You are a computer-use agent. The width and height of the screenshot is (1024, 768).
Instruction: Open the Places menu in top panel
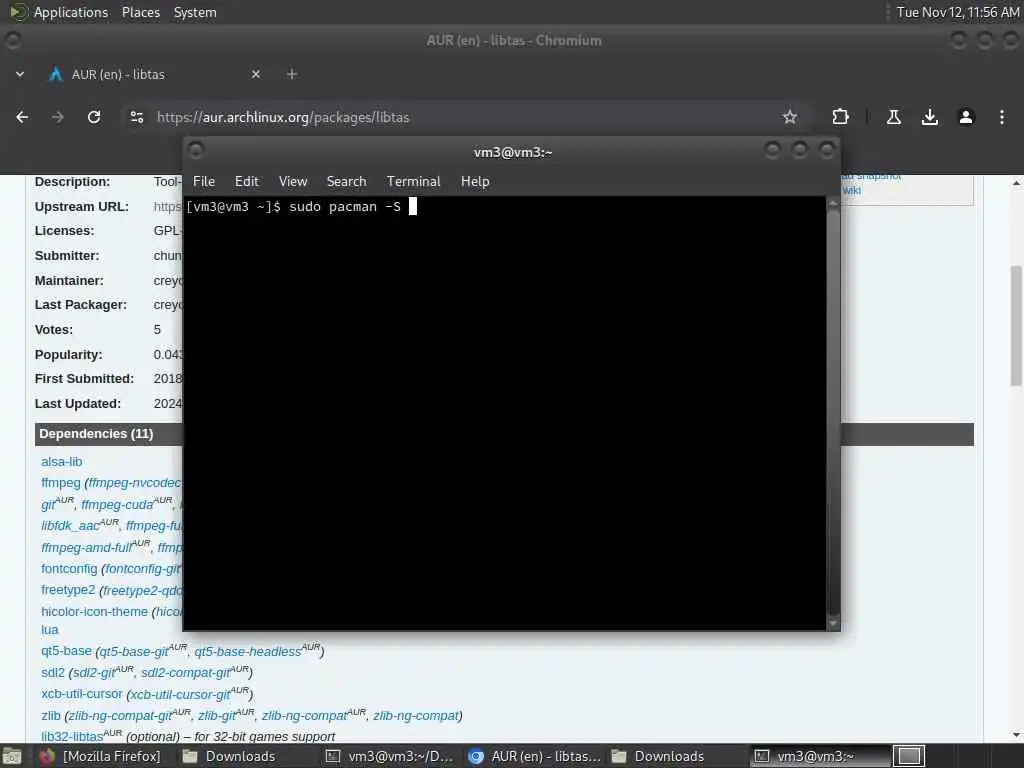pos(140,12)
